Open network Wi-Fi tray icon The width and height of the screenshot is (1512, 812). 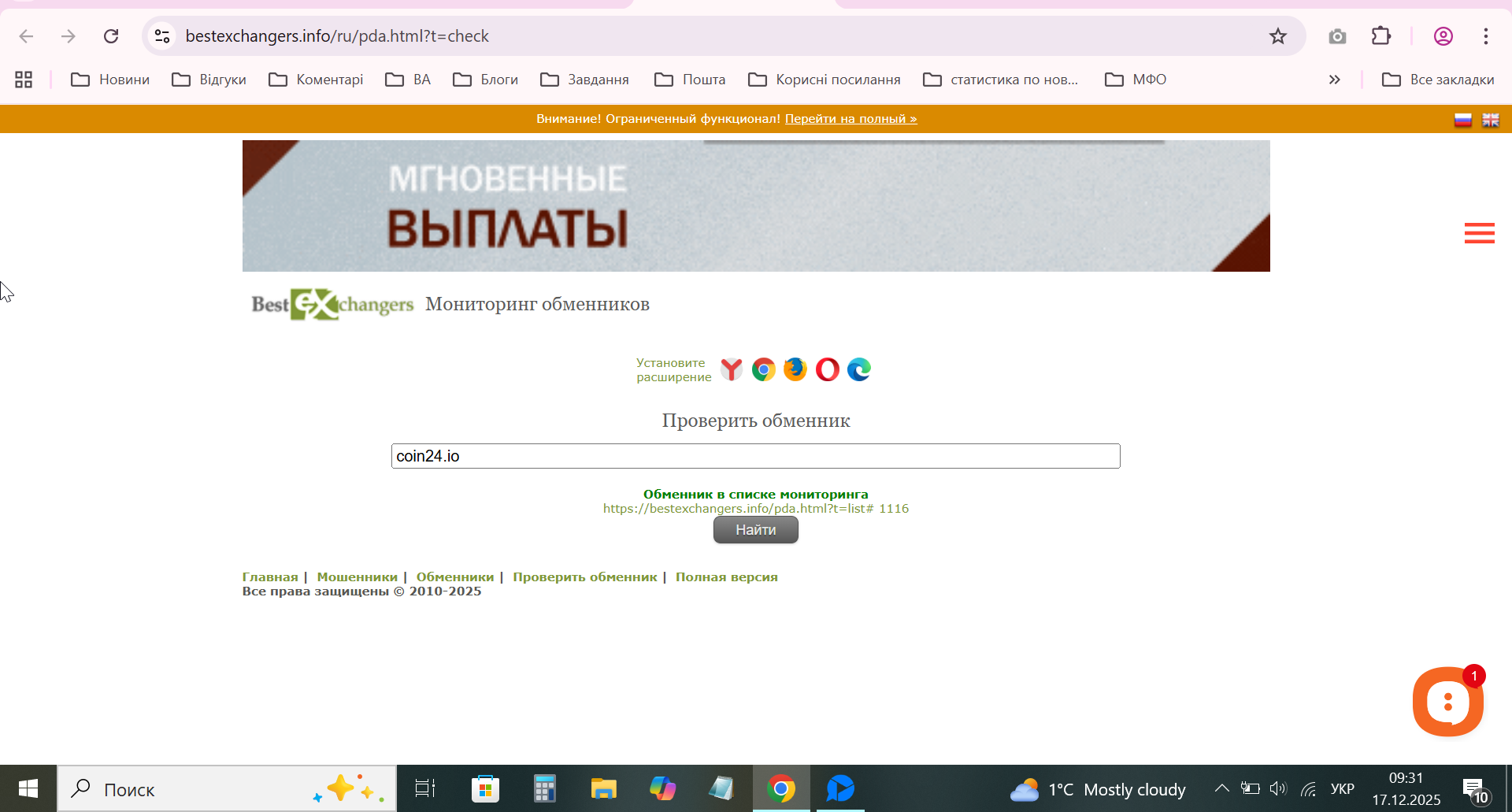[1308, 788]
